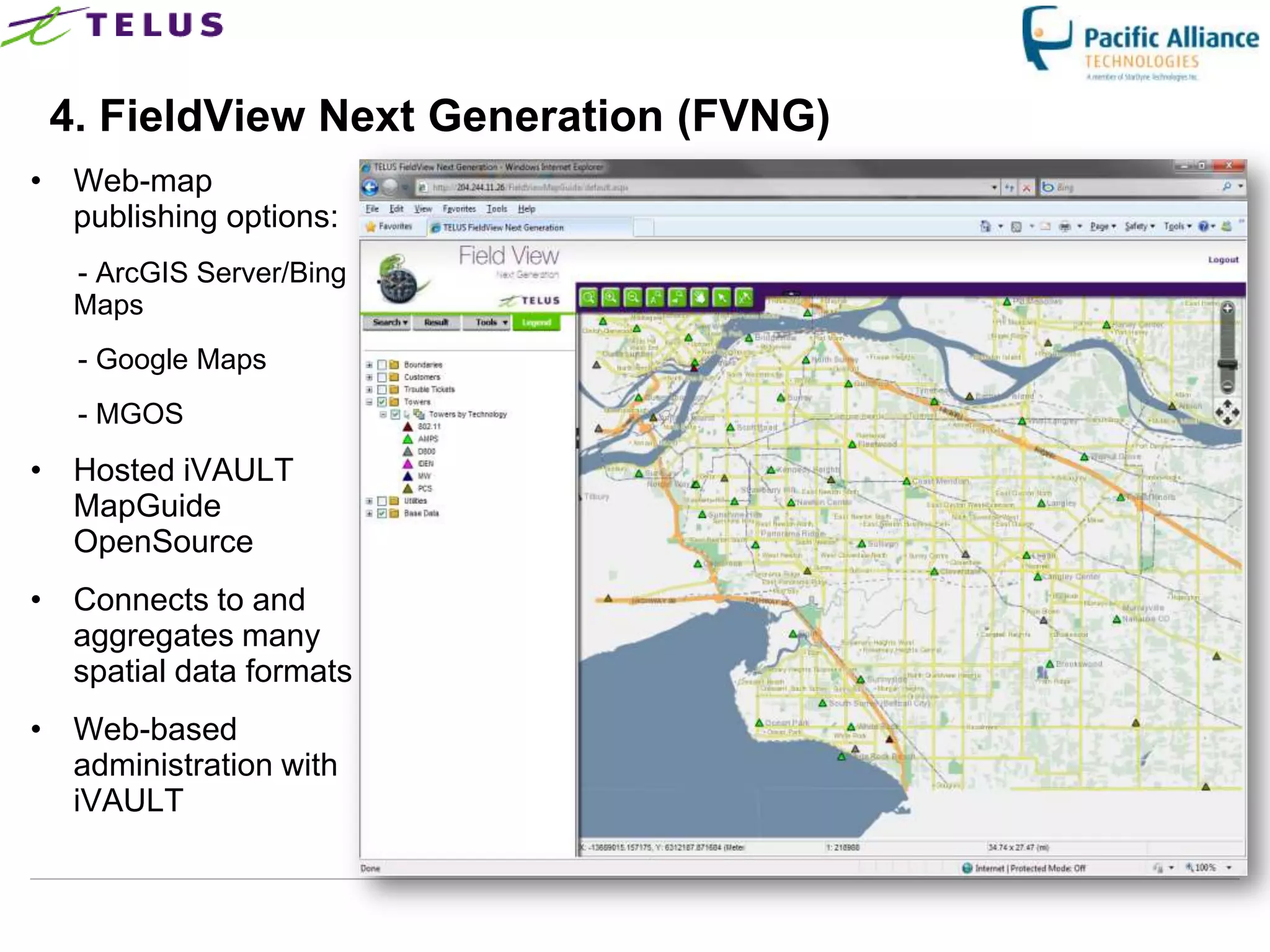Click the fourth green map toolbar icon
The image size is (1270, 952).
pyautogui.click(x=655, y=298)
